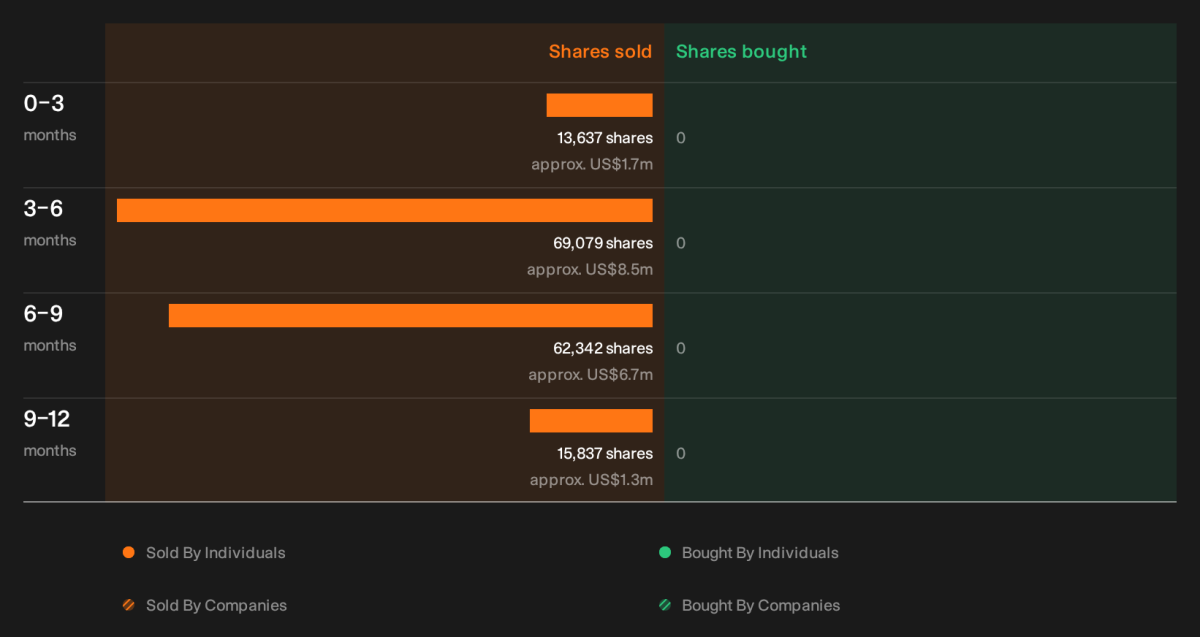Viewport: 1200px width, 637px height.
Task: Click the 15,837 shares value
Action: coord(605,453)
